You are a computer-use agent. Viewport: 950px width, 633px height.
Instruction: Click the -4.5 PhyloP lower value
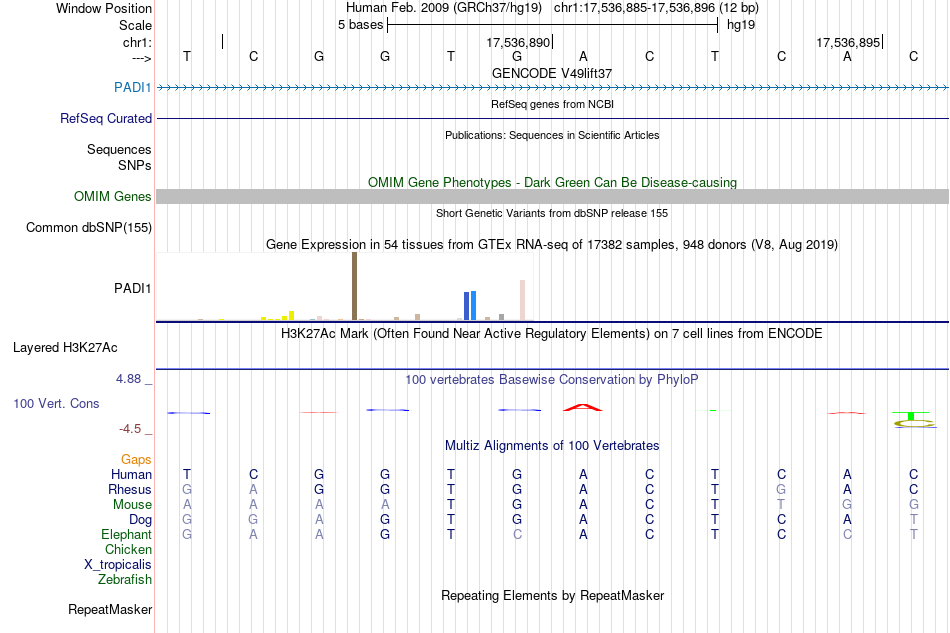coord(130,429)
